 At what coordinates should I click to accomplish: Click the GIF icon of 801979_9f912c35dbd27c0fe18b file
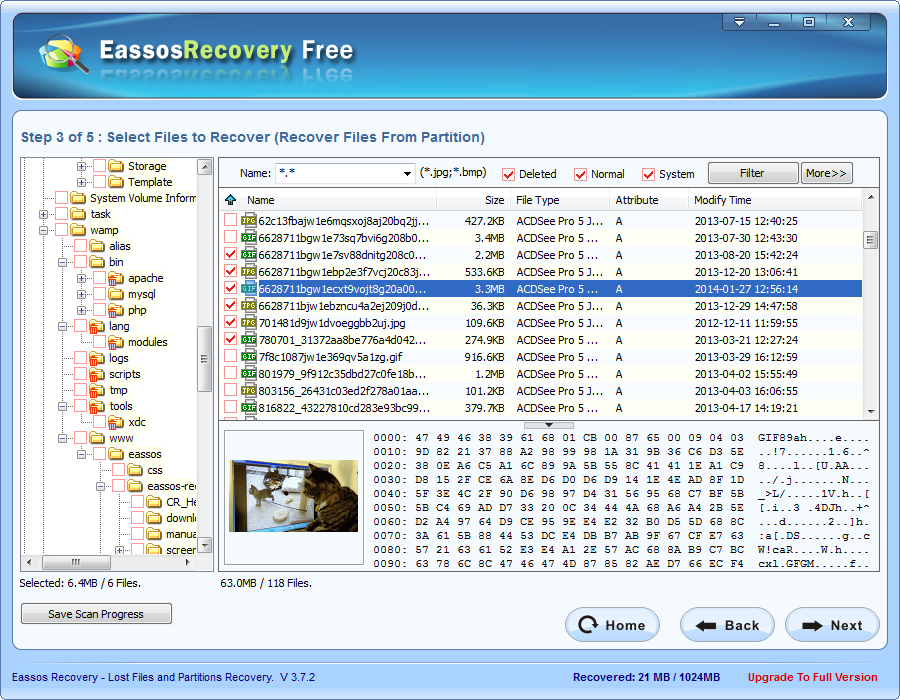pos(249,374)
